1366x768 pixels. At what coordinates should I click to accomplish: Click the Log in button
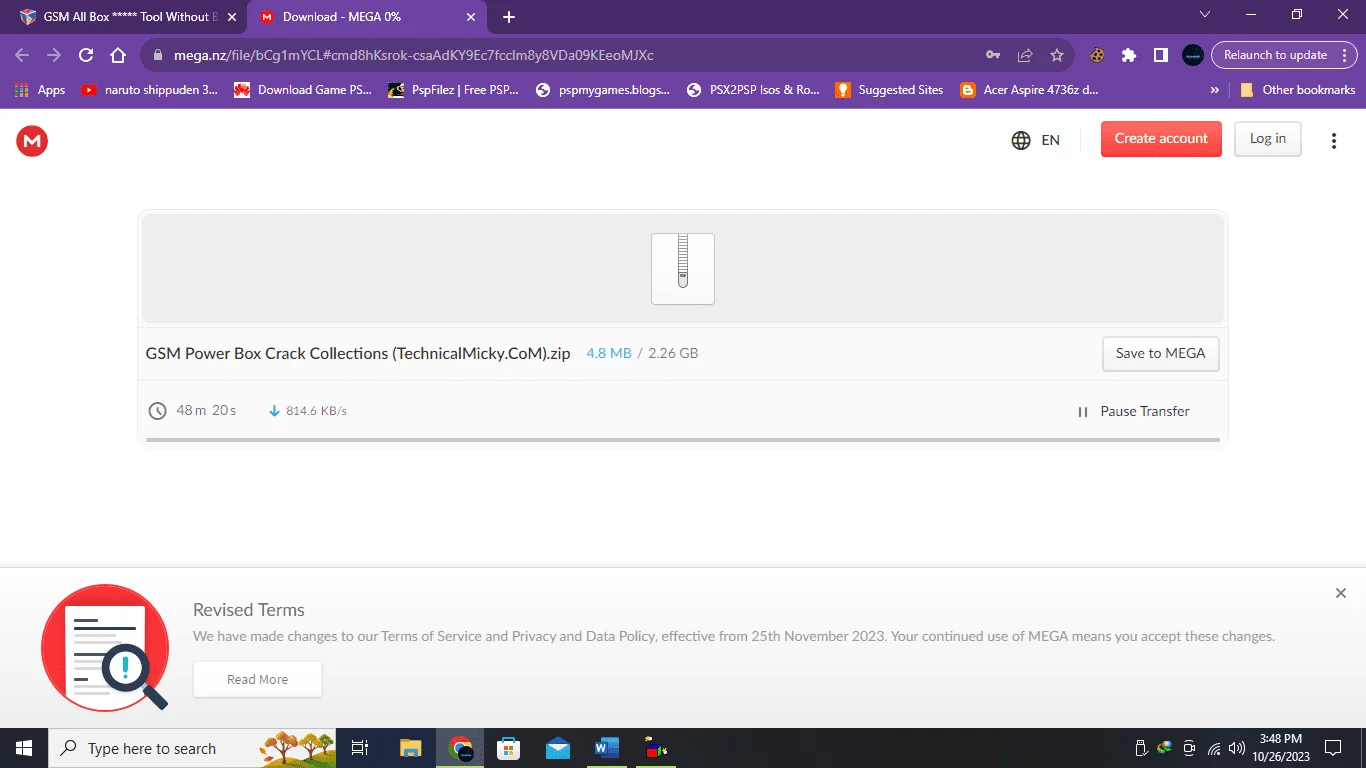[x=1268, y=139]
